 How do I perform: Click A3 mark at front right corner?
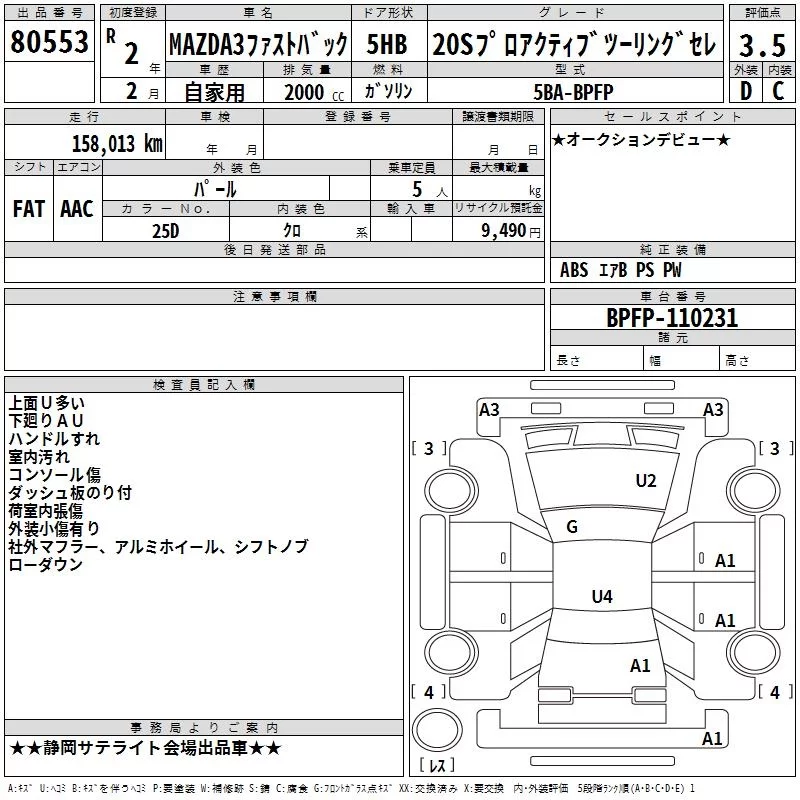[713, 410]
